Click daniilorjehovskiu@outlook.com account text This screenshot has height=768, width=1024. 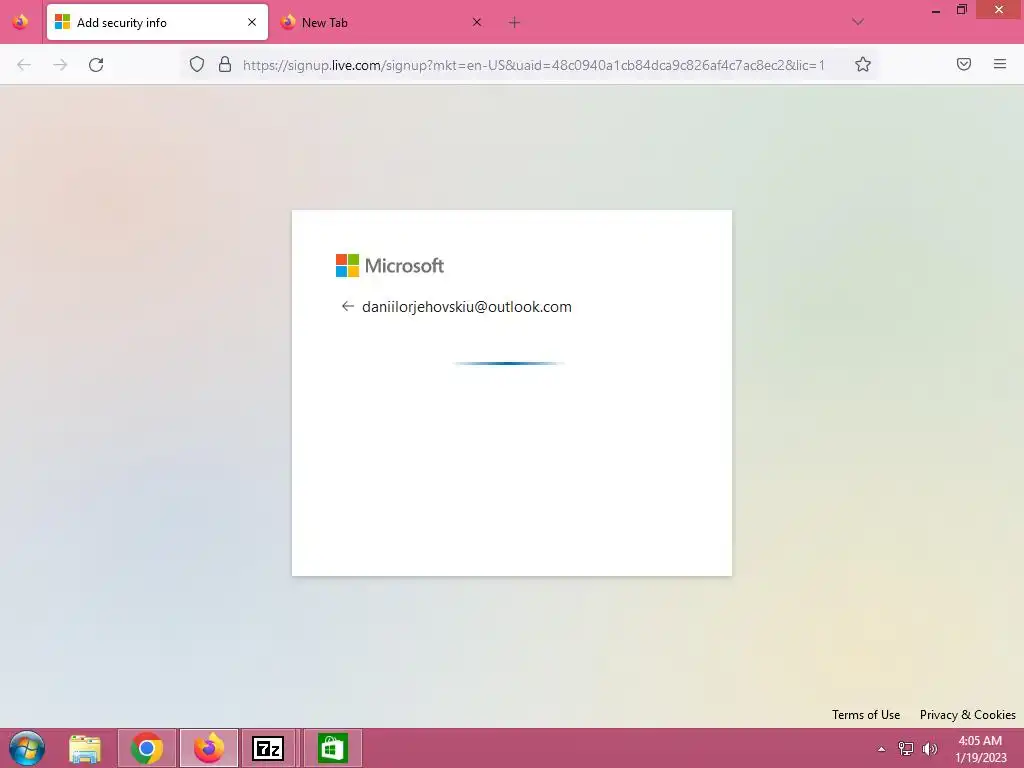tap(467, 307)
